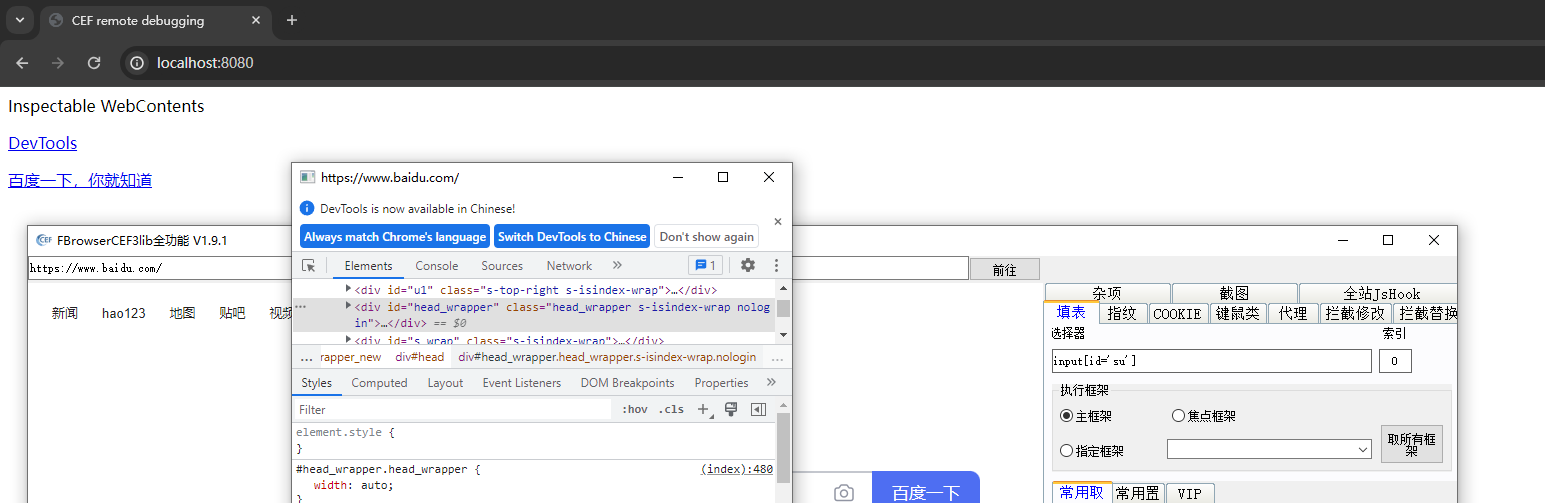Click the 取所有框架 button
Image resolution: width=1545 pixels, height=503 pixels.
point(1412,444)
